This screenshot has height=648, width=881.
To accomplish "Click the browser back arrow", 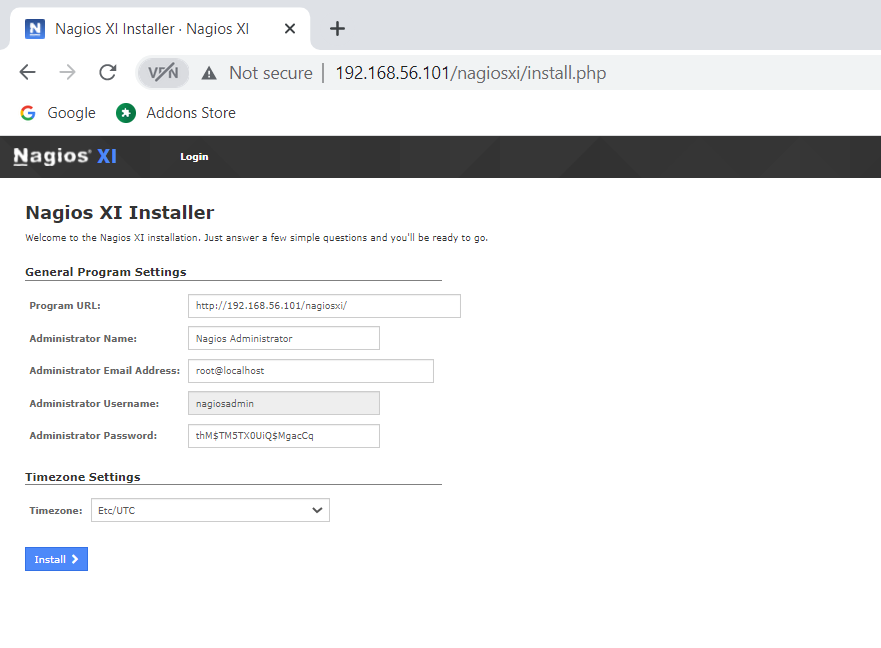I will click(28, 72).
